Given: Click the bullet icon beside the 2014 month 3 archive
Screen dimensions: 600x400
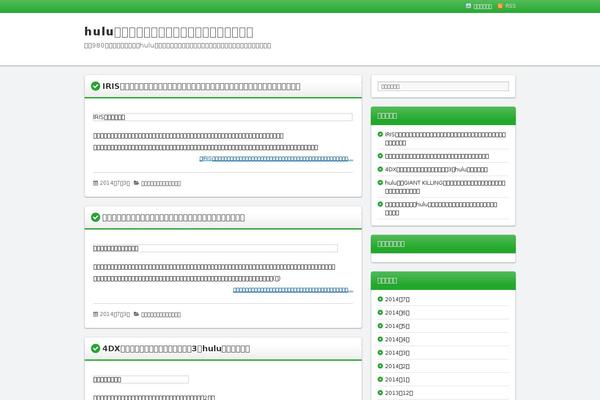Looking at the screenshot, I should coord(380,353).
